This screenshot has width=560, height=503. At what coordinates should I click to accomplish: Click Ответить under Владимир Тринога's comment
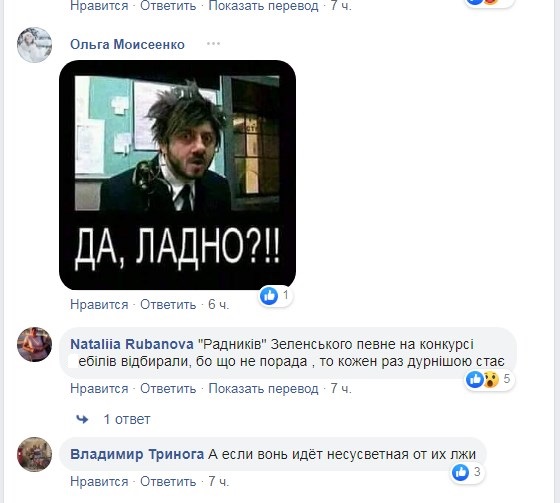coord(168,482)
